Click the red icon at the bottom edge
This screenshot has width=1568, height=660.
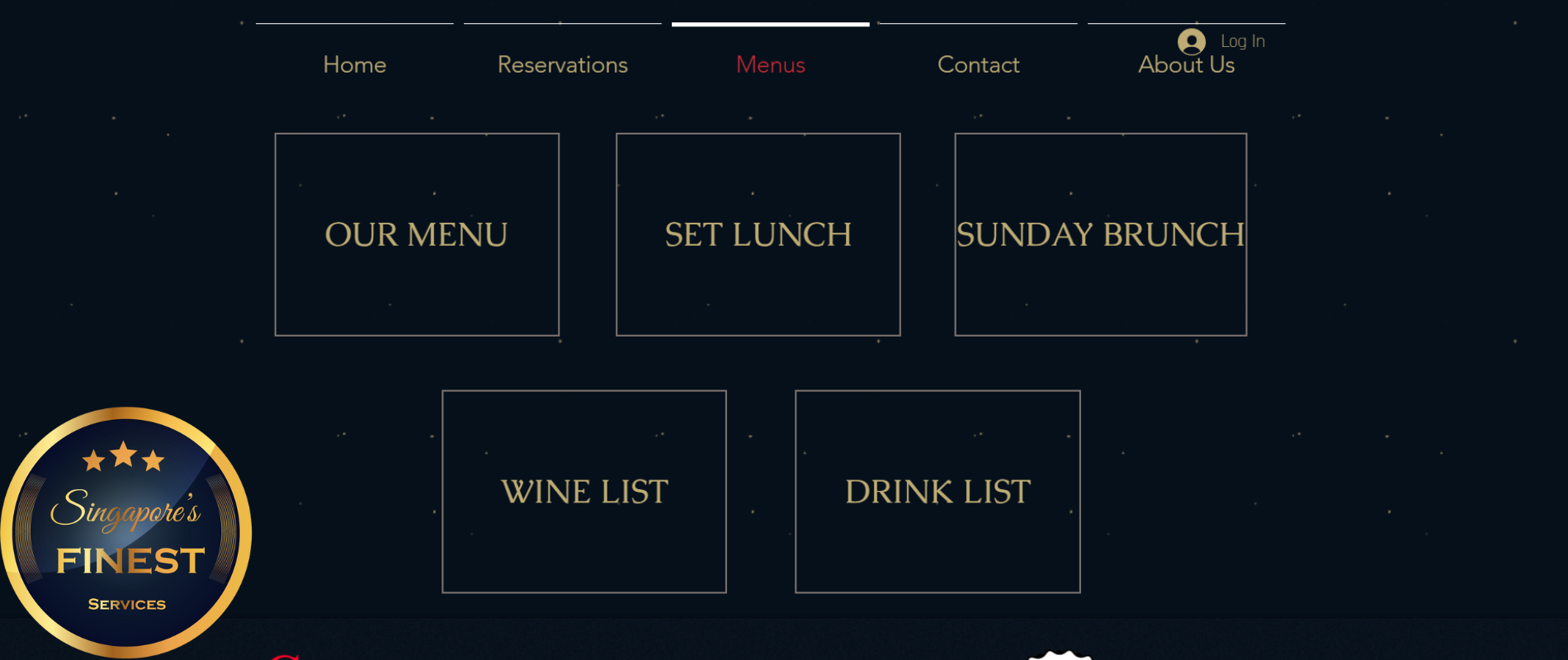click(x=285, y=657)
